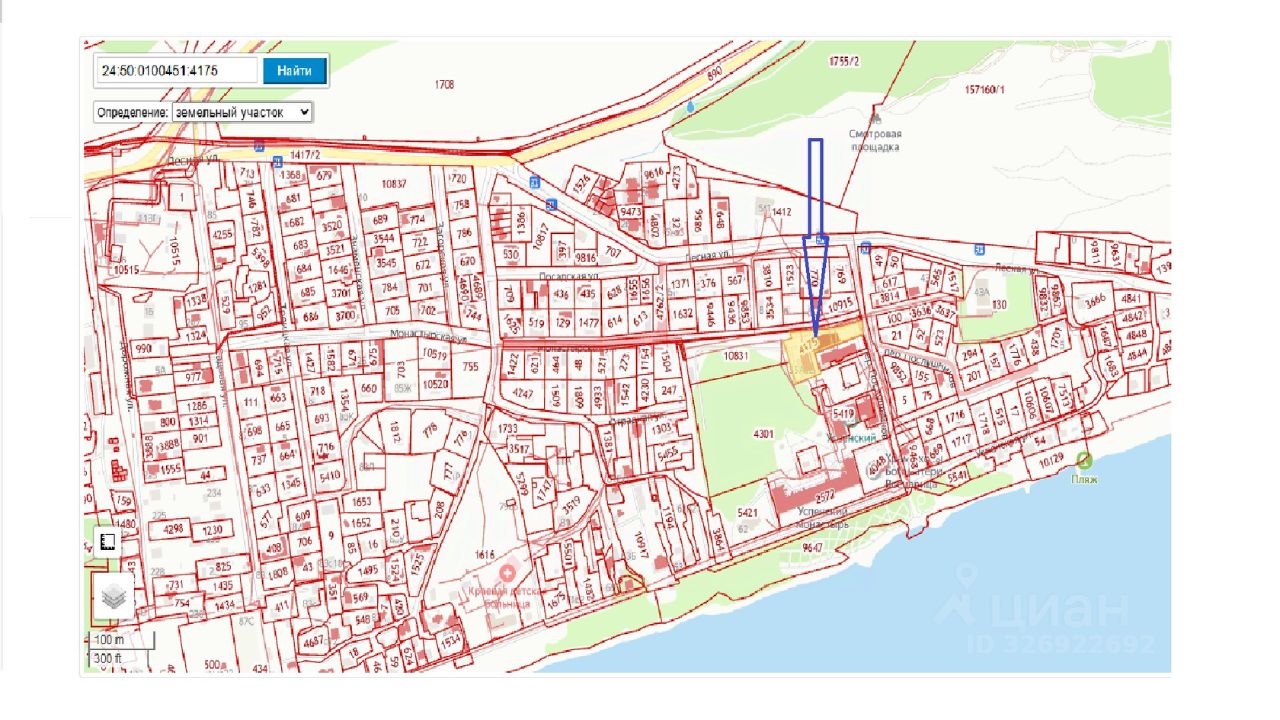Select parcel 10915
This screenshot has width=1280, height=720.
(x=839, y=304)
